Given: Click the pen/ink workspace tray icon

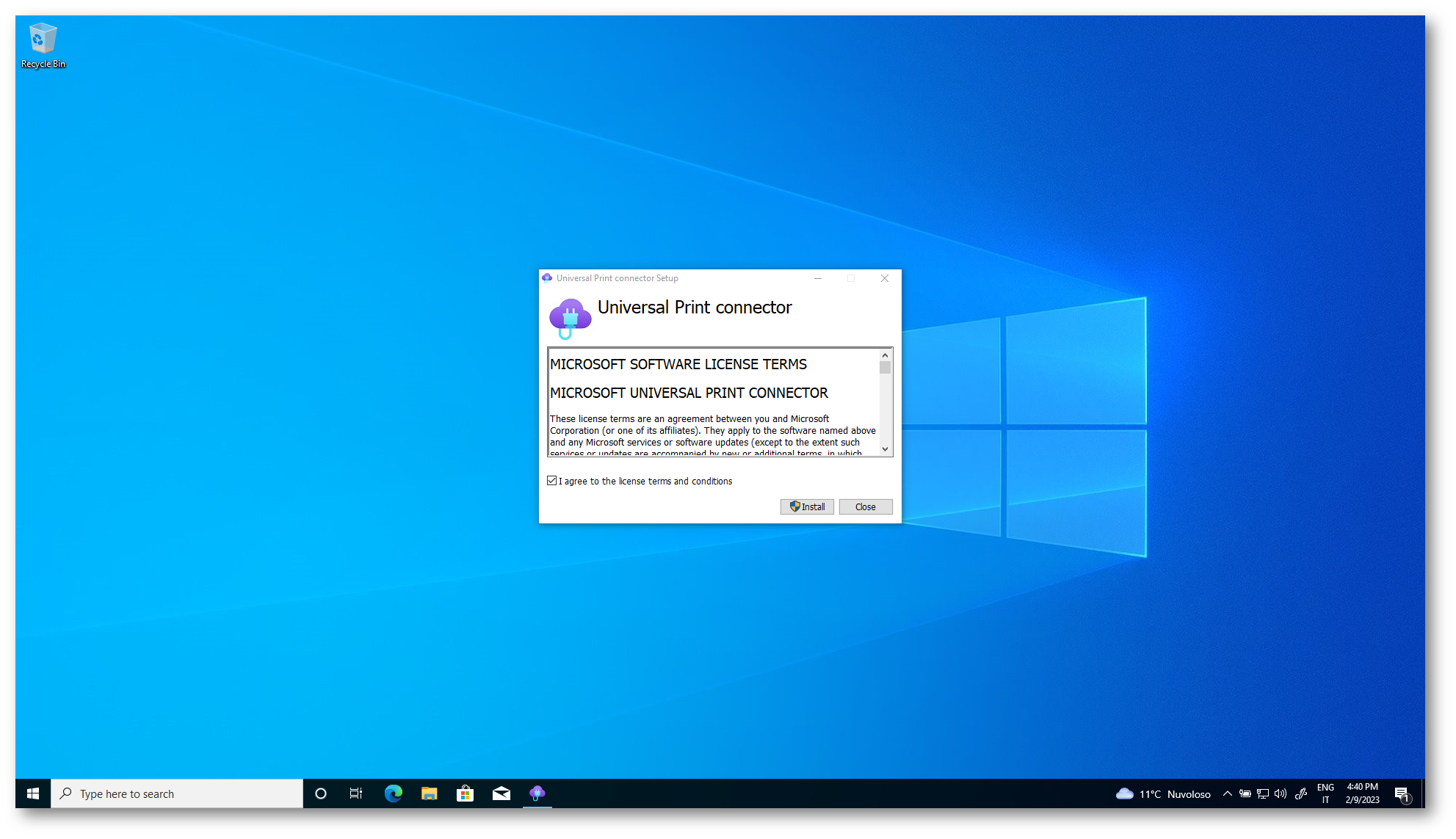Looking at the screenshot, I should pos(1301,793).
